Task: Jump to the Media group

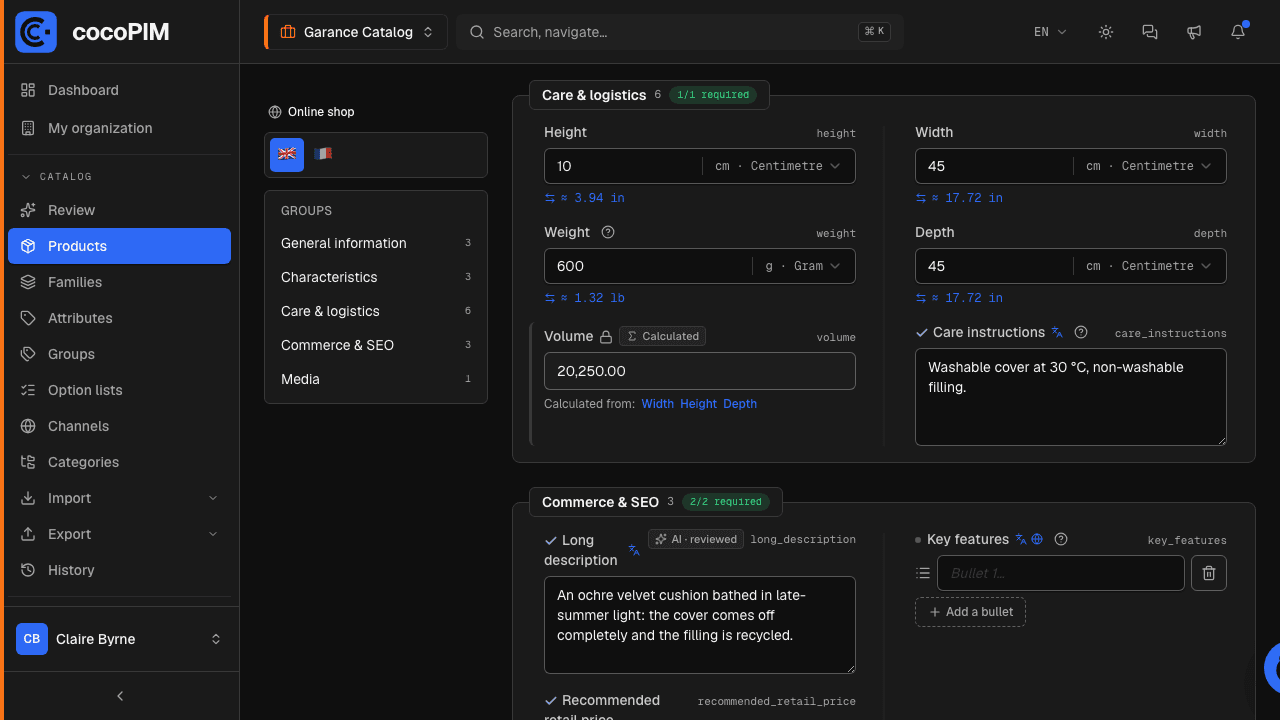Action: pyautogui.click(x=376, y=379)
